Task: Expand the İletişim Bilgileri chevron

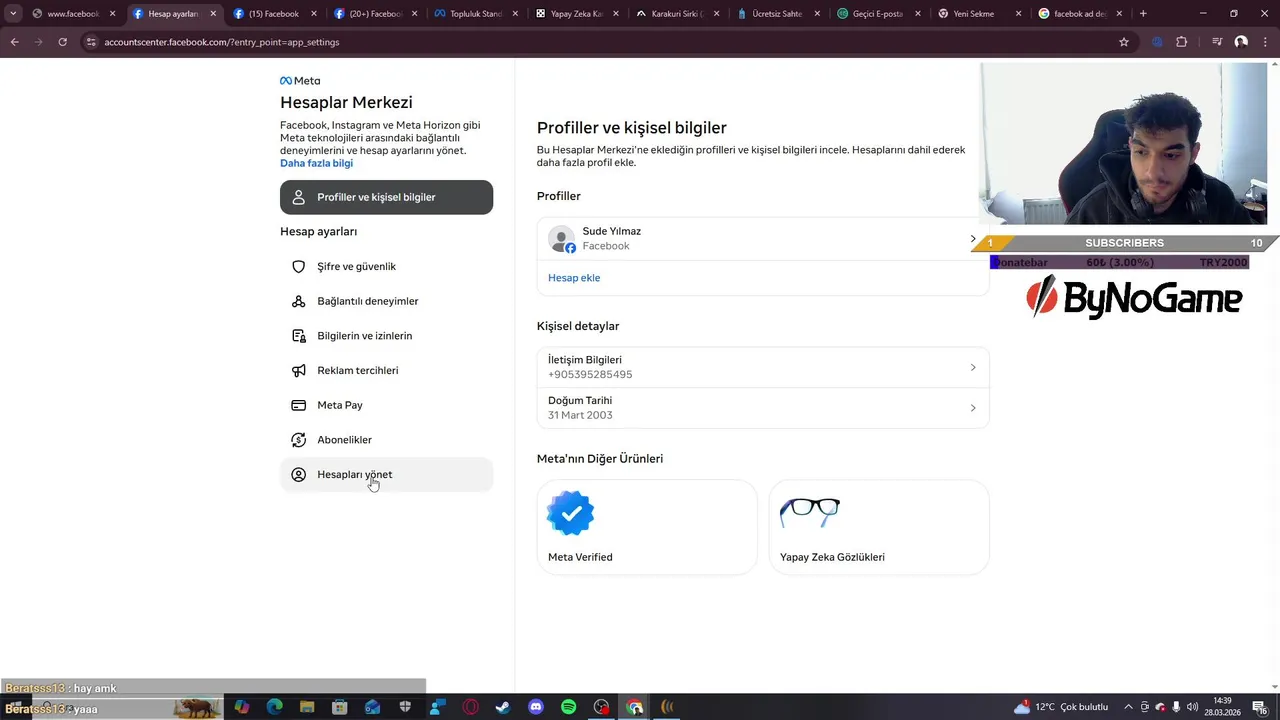Action: (x=973, y=367)
